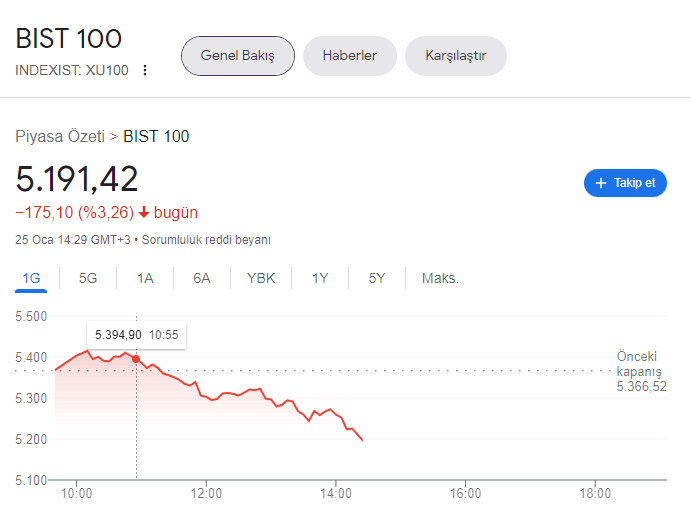Show the 1A chart range
The height and width of the screenshot is (516, 691).
click(x=145, y=278)
